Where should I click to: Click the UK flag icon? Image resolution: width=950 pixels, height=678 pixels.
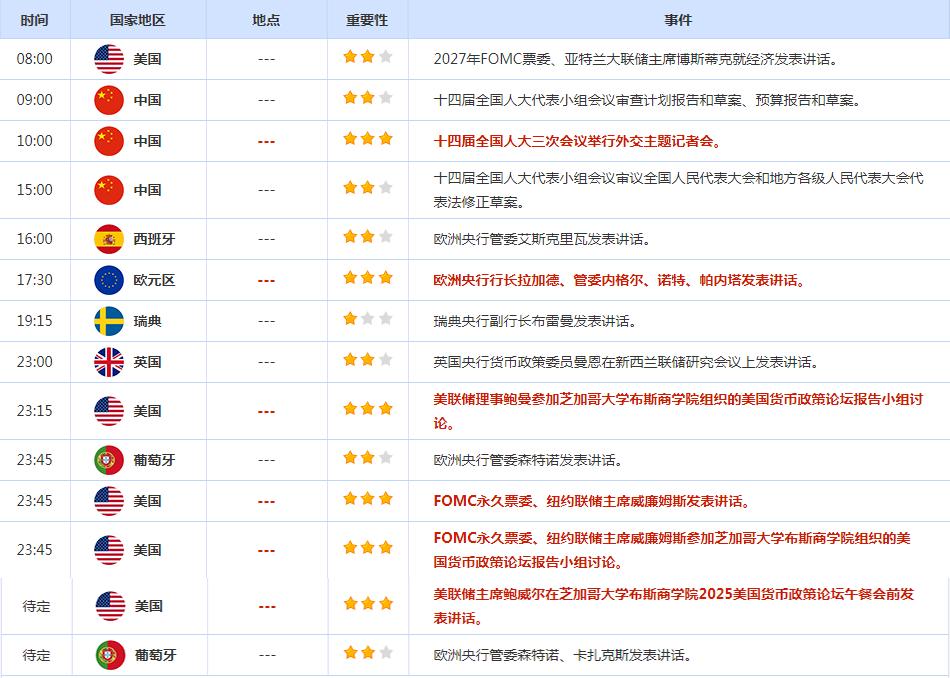pos(109,362)
